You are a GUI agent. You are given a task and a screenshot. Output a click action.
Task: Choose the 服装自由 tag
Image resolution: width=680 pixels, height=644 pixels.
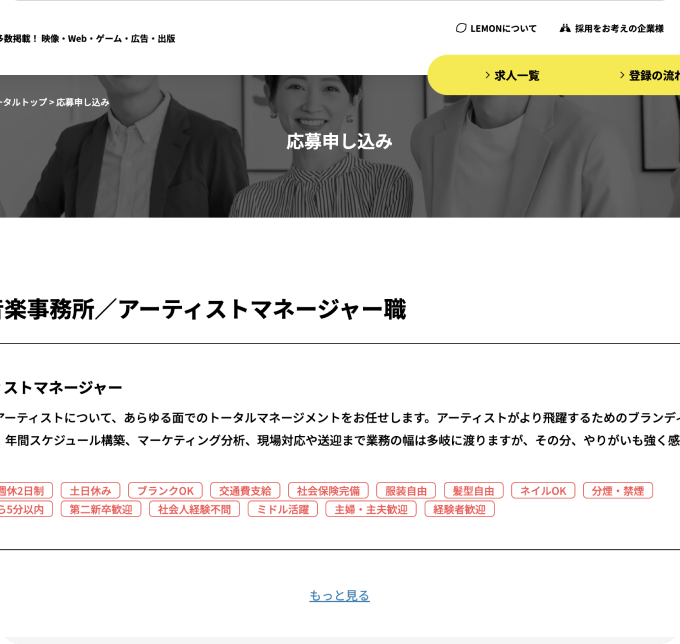pos(405,491)
